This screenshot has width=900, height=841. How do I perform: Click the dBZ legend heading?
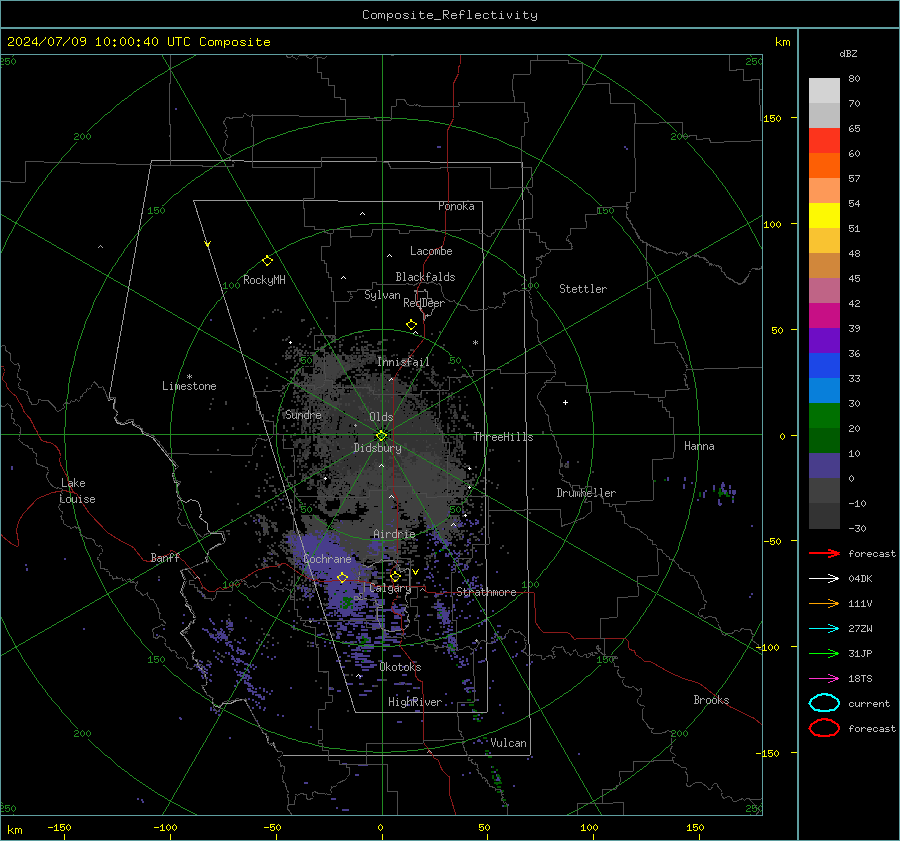848,53
